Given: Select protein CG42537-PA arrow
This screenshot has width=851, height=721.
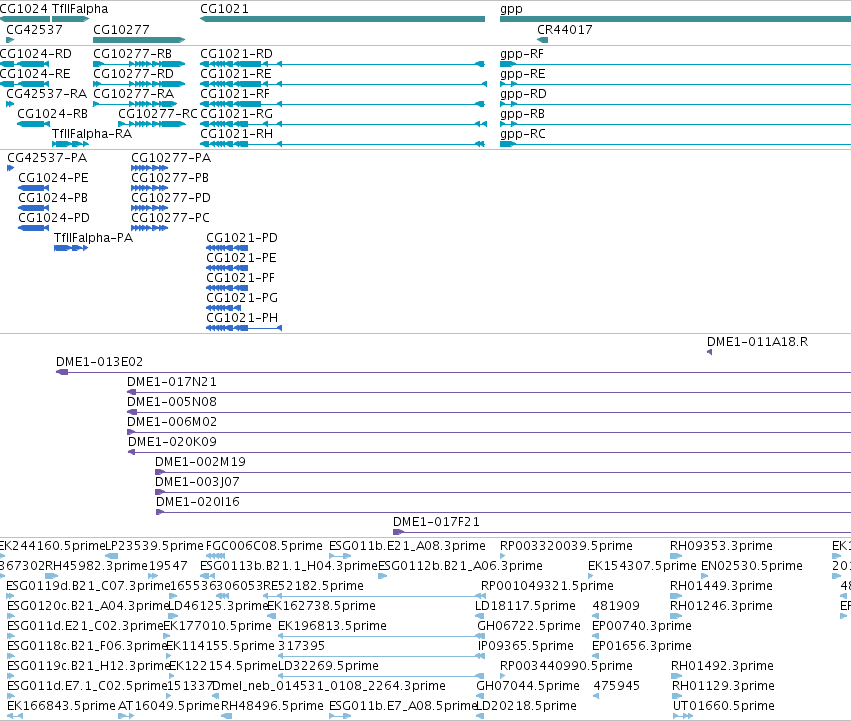Looking at the screenshot, I should 10,168.
